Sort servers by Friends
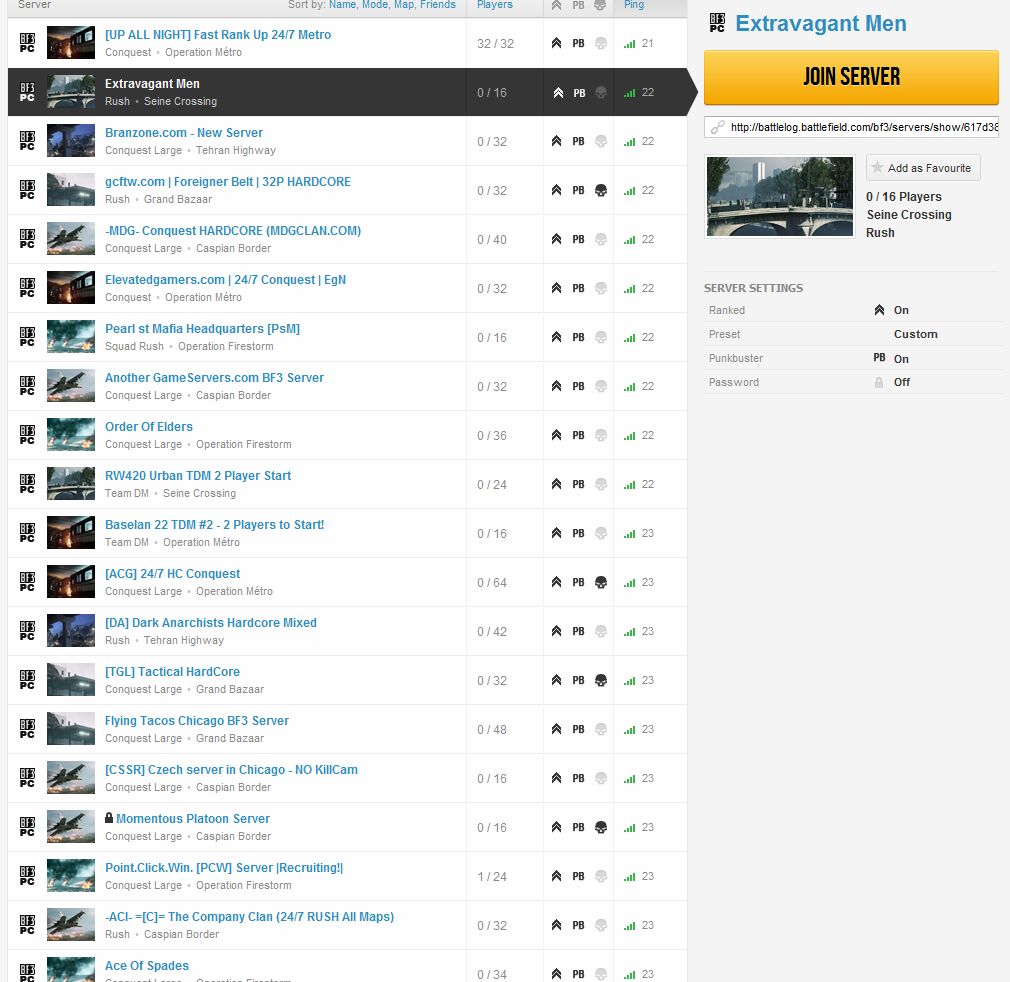 (x=438, y=5)
